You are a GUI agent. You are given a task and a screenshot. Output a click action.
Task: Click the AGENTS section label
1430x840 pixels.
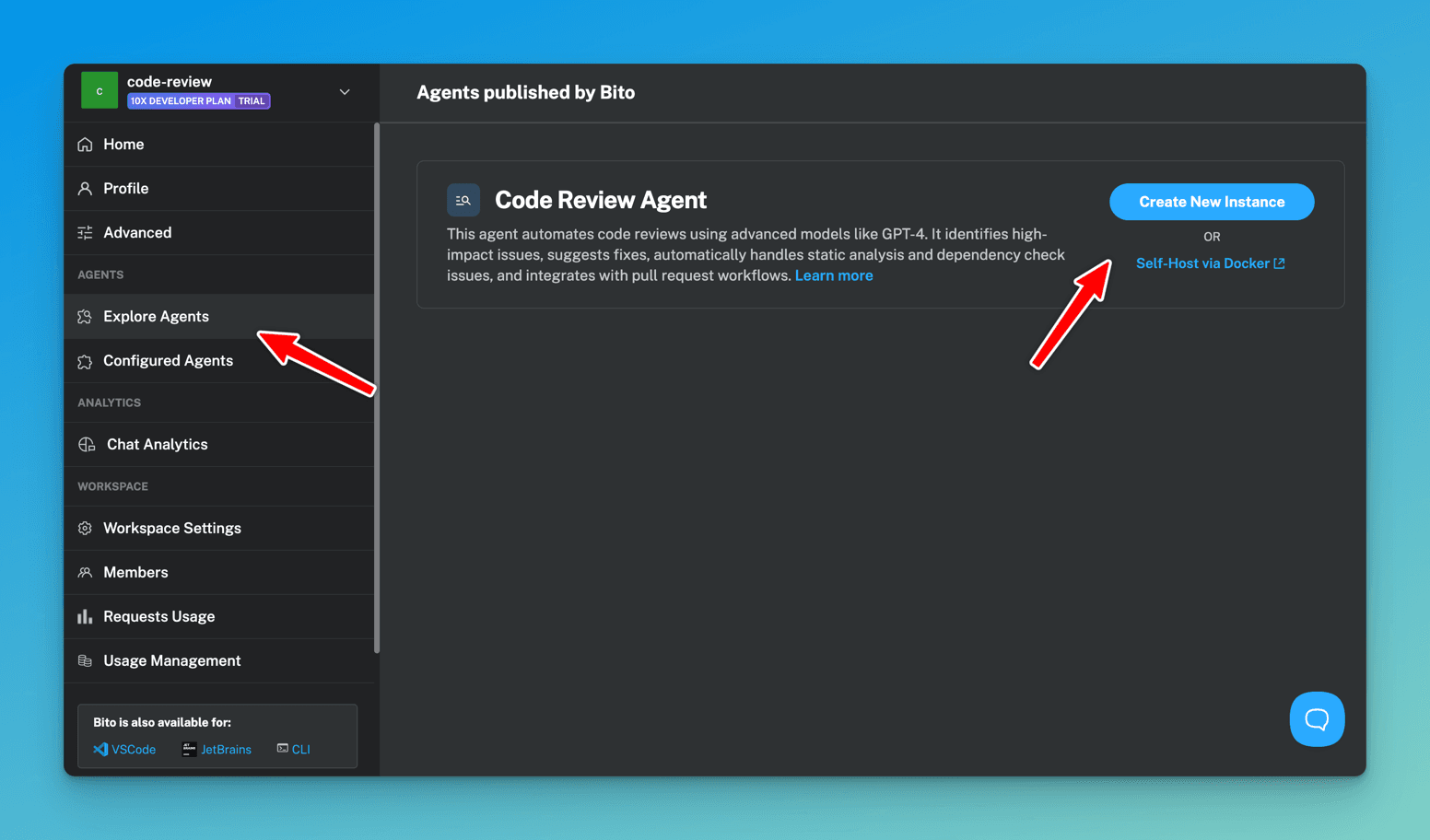(x=100, y=274)
